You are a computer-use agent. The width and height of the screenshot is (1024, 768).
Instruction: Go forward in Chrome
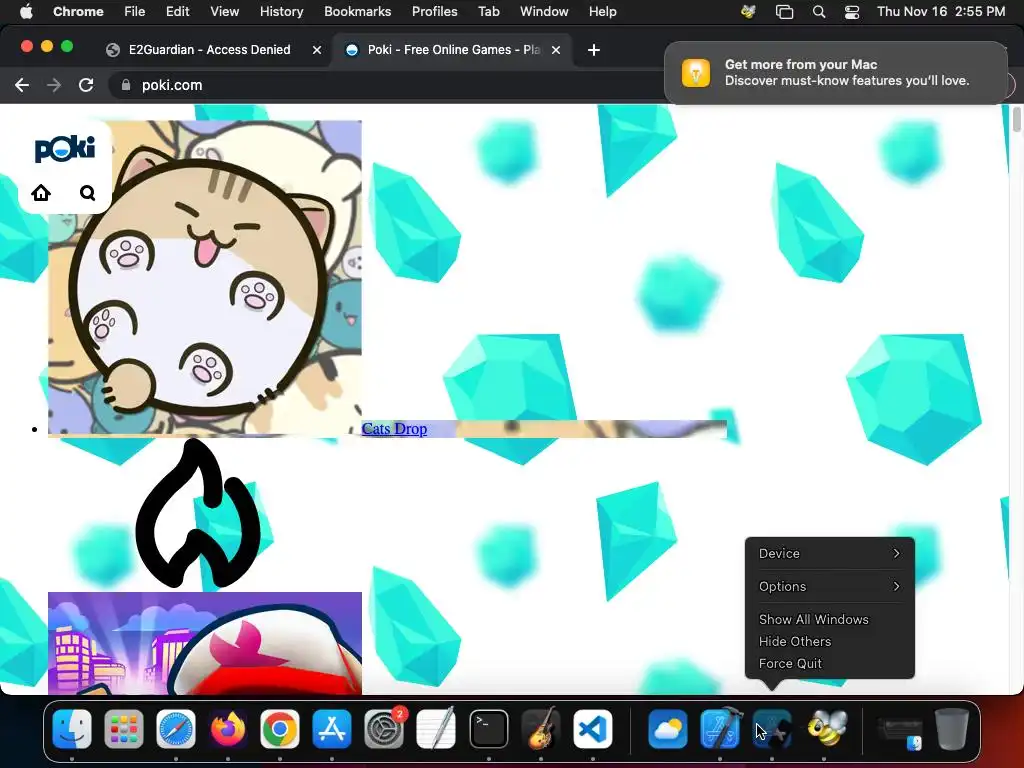54,85
